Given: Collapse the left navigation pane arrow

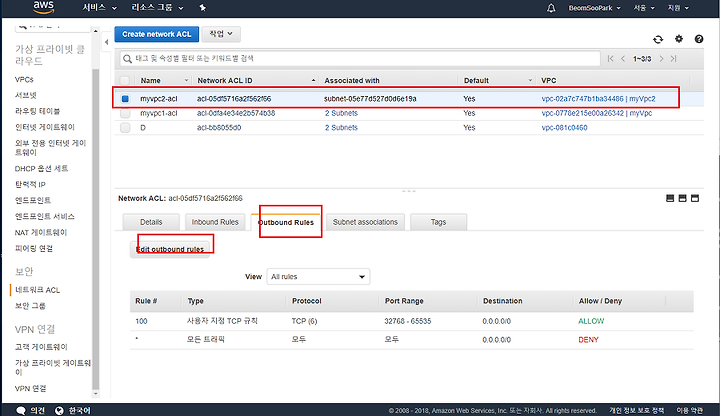Looking at the screenshot, I should (107, 42).
